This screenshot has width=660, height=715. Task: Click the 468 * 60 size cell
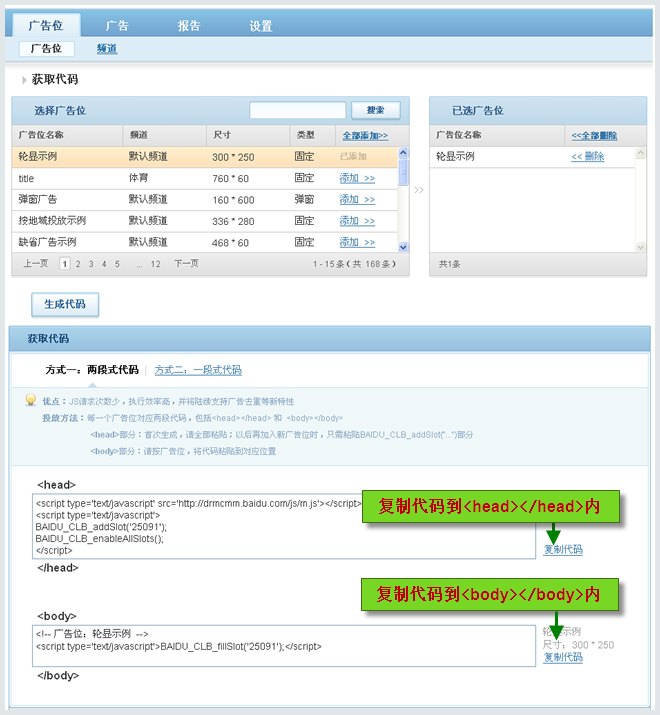click(x=230, y=243)
